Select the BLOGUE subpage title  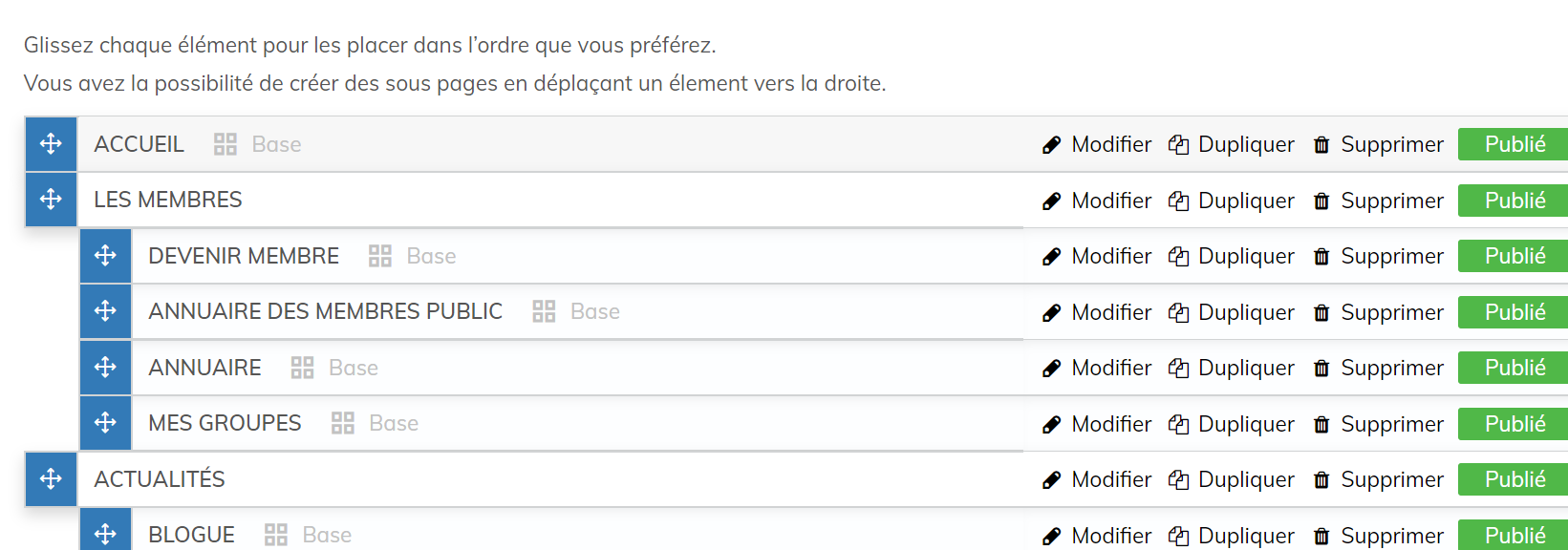click(x=191, y=535)
